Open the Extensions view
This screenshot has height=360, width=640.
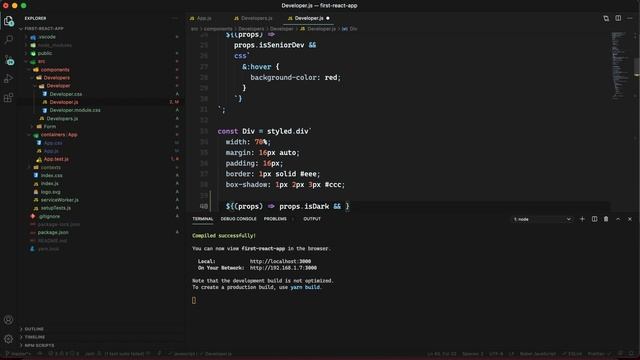point(9,98)
